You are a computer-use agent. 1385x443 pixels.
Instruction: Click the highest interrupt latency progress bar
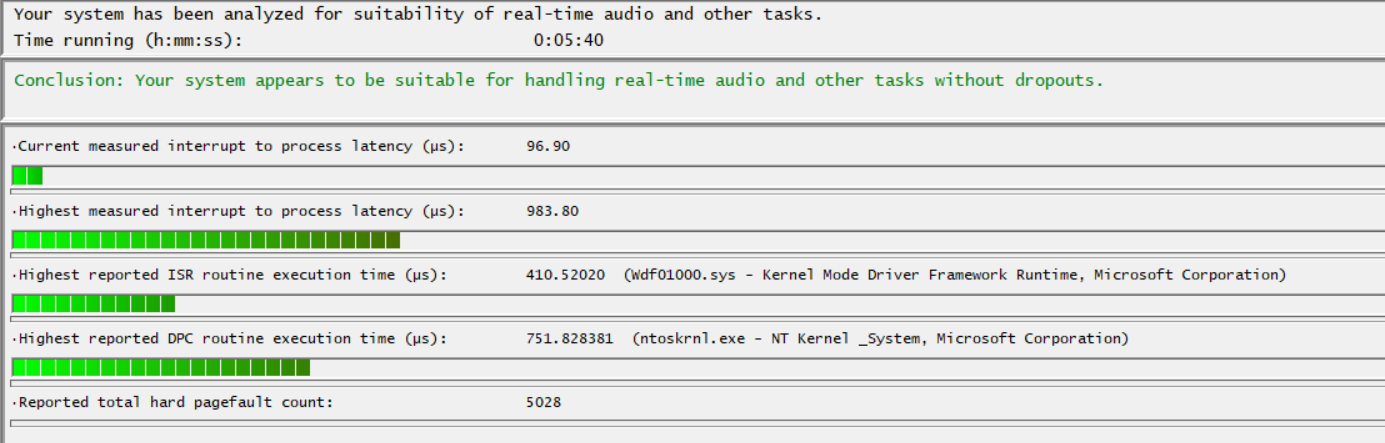[697, 240]
